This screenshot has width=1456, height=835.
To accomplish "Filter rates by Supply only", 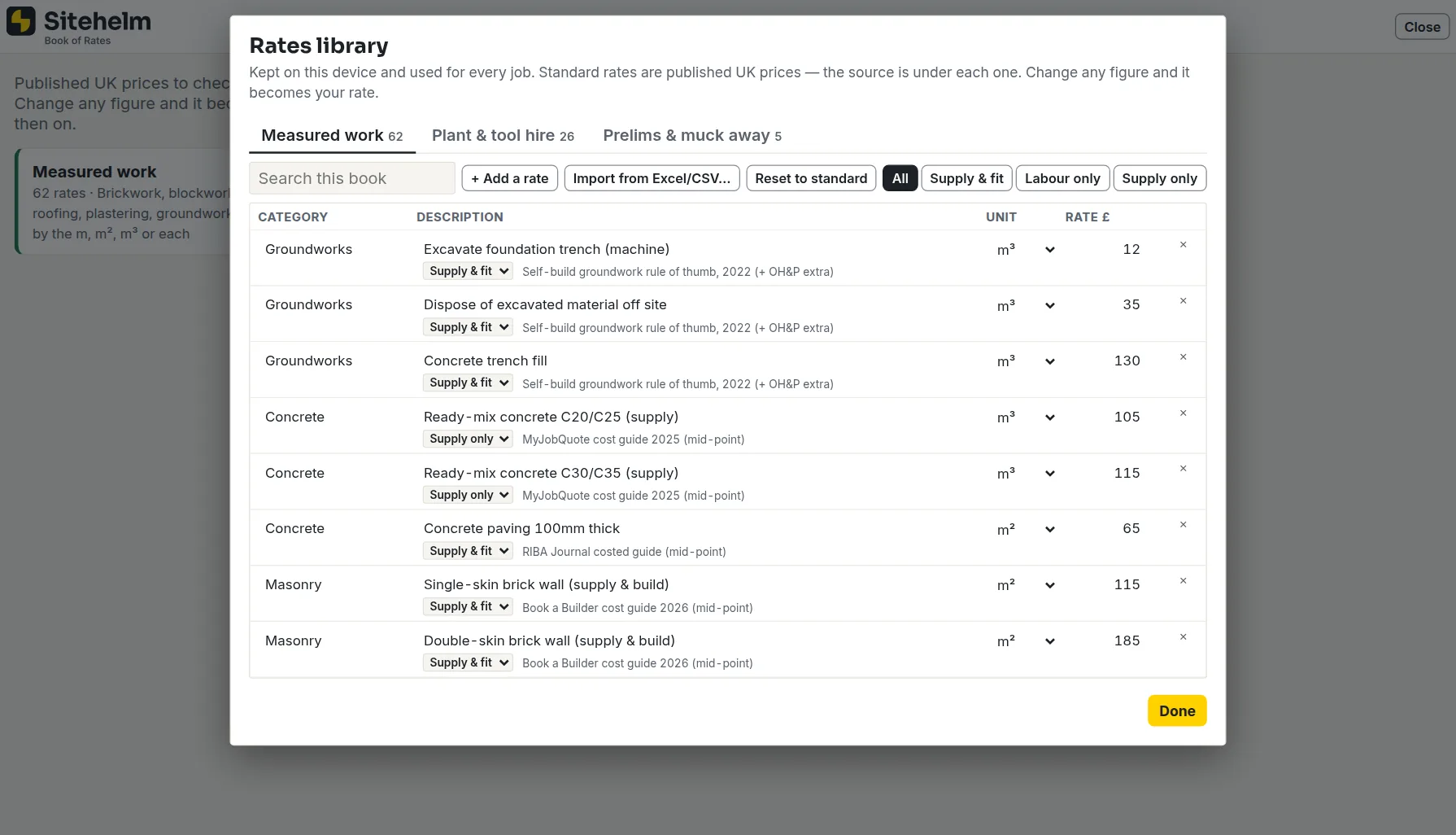I will pyautogui.click(x=1159, y=178).
